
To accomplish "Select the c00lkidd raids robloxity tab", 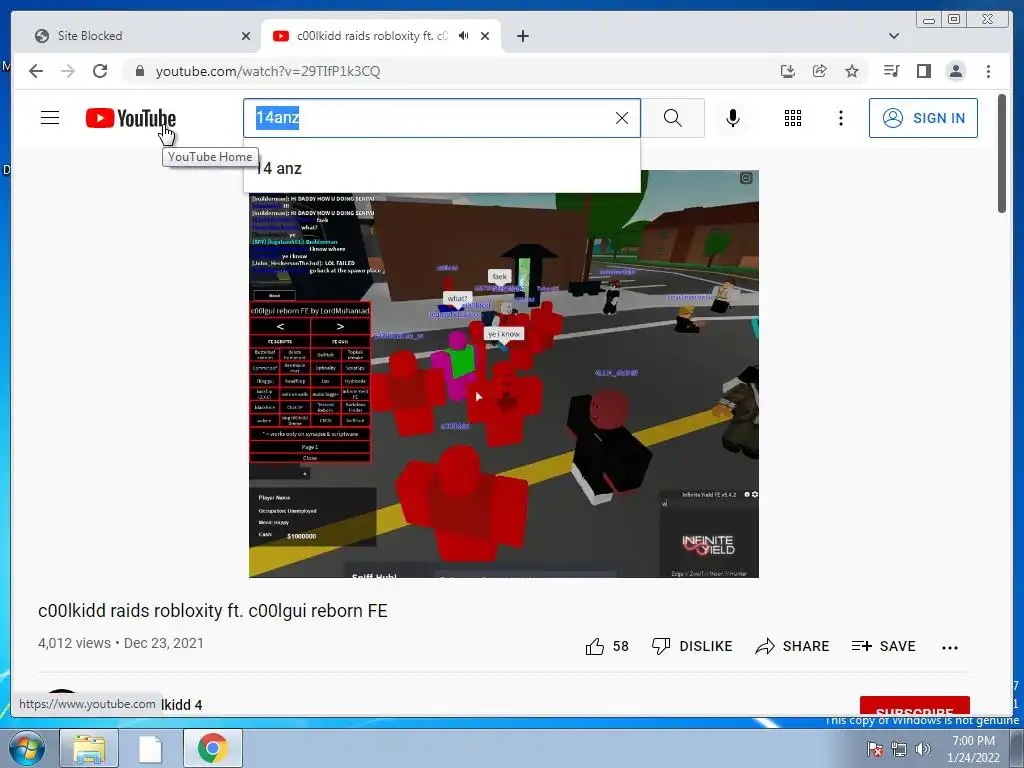I will pos(372,36).
